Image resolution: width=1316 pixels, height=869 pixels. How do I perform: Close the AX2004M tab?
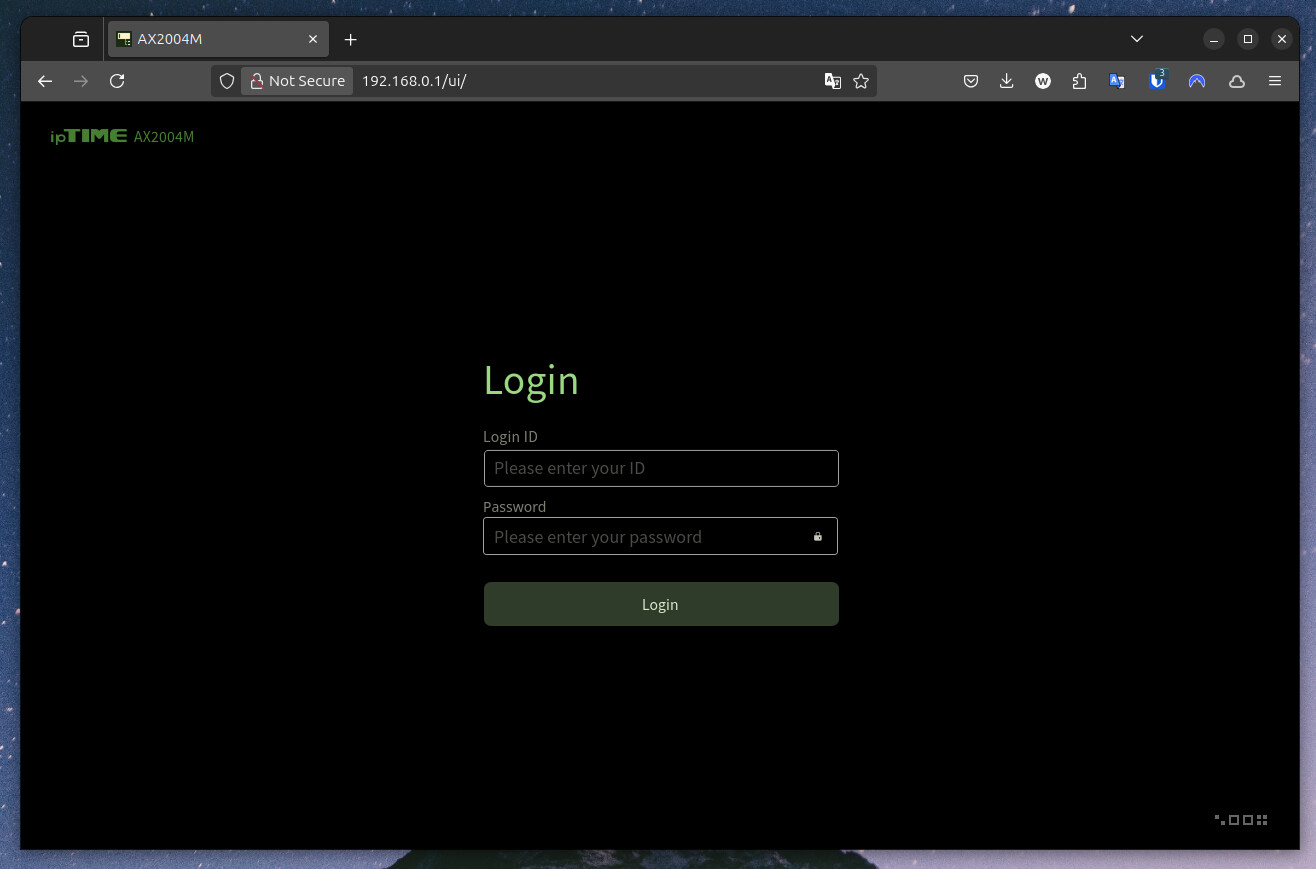tap(313, 40)
